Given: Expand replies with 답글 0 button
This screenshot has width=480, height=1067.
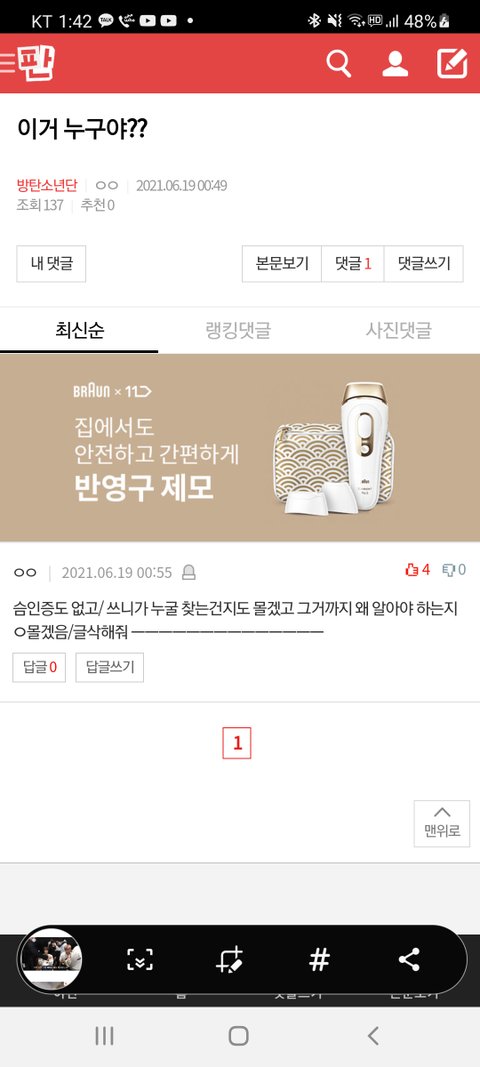Looking at the screenshot, I should [39, 668].
